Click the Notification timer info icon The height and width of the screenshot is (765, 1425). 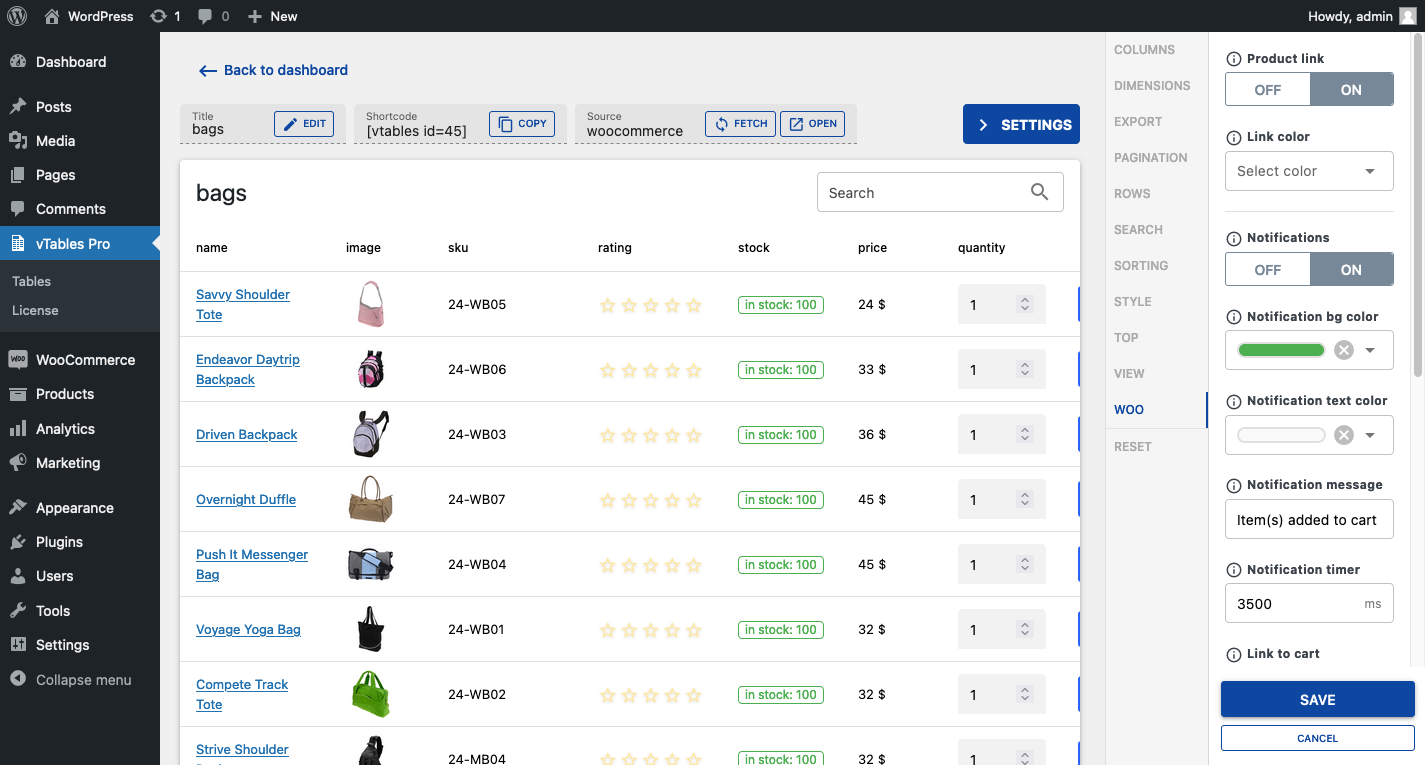1234,570
